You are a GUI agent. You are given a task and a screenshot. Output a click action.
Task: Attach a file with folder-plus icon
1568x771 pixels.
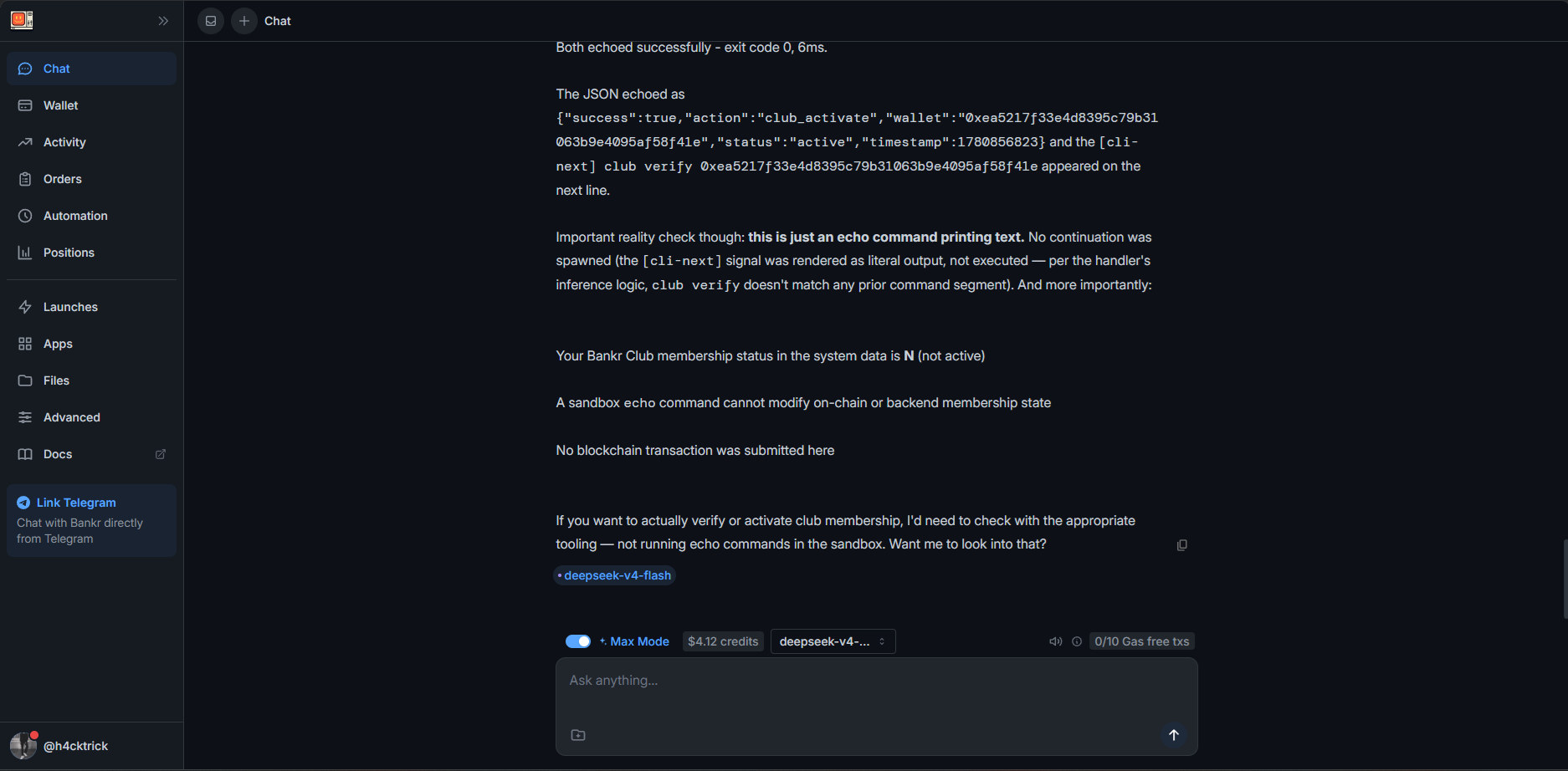578,735
